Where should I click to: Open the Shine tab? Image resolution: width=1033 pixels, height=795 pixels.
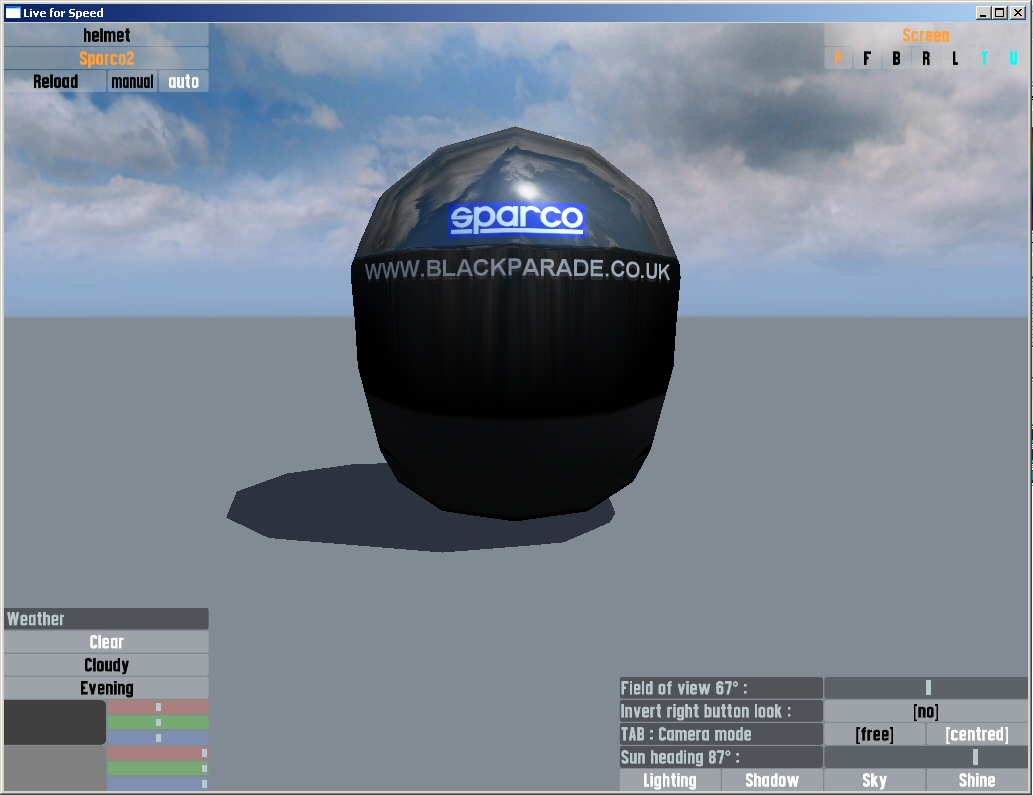977,780
